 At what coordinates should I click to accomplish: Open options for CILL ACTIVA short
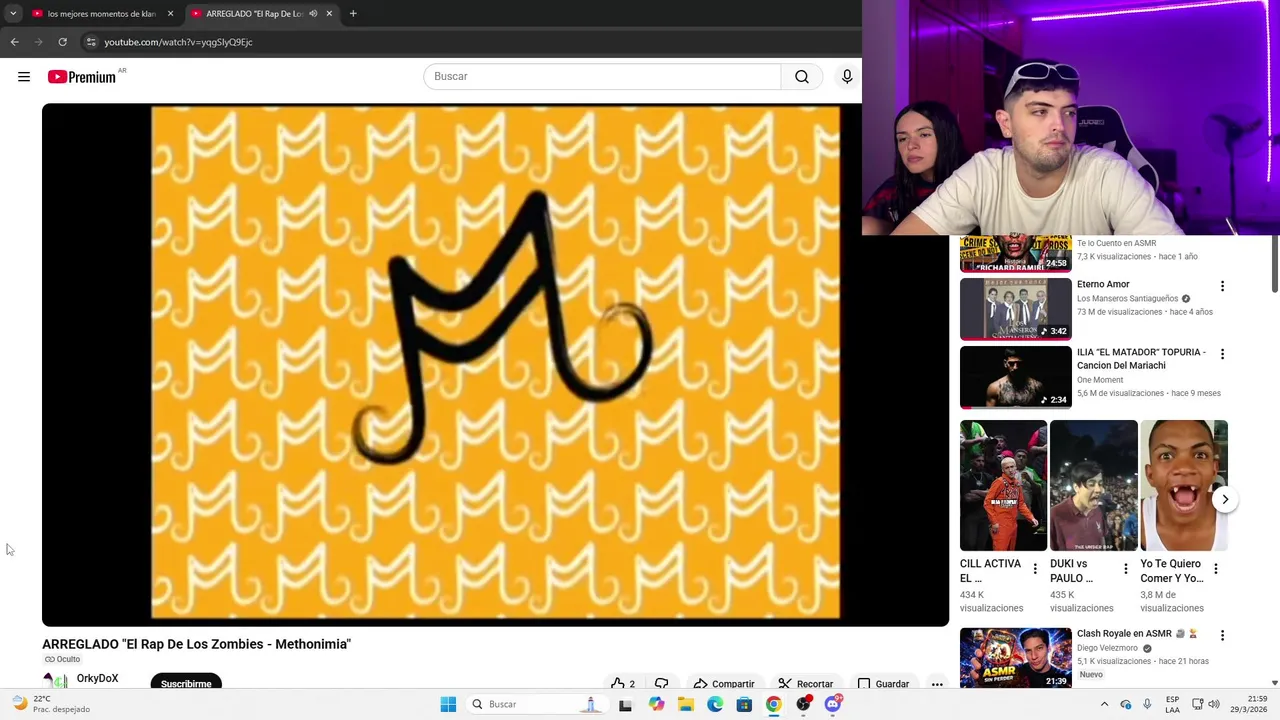[1035, 569]
